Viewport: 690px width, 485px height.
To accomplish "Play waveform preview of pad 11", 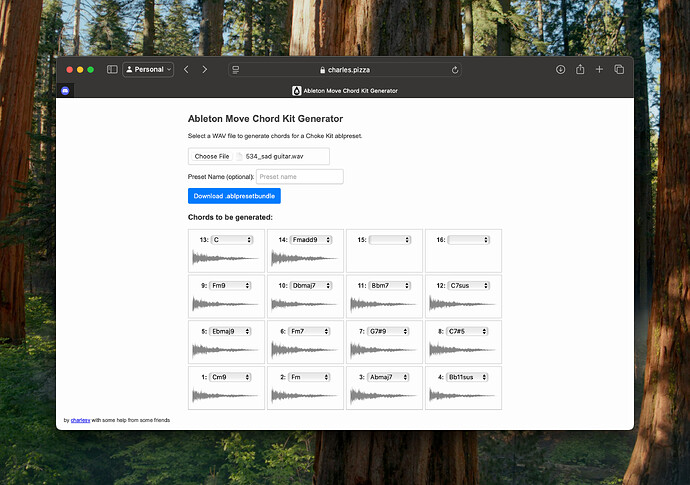I will tap(384, 304).
